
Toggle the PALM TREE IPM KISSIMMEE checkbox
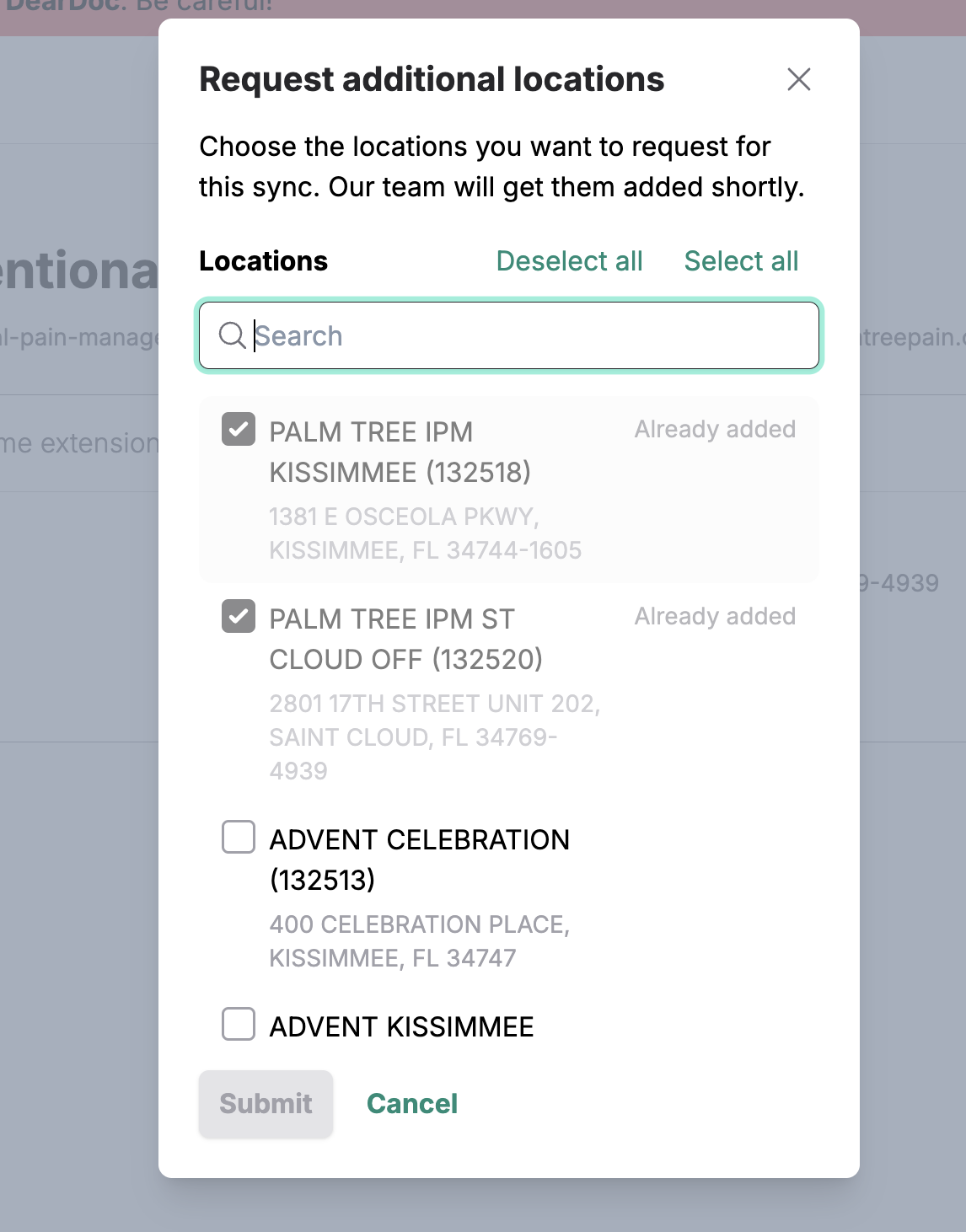tap(239, 429)
